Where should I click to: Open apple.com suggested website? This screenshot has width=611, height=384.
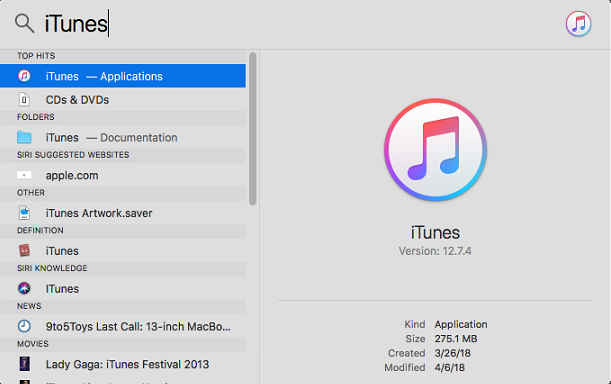pyautogui.click(x=123, y=175)
